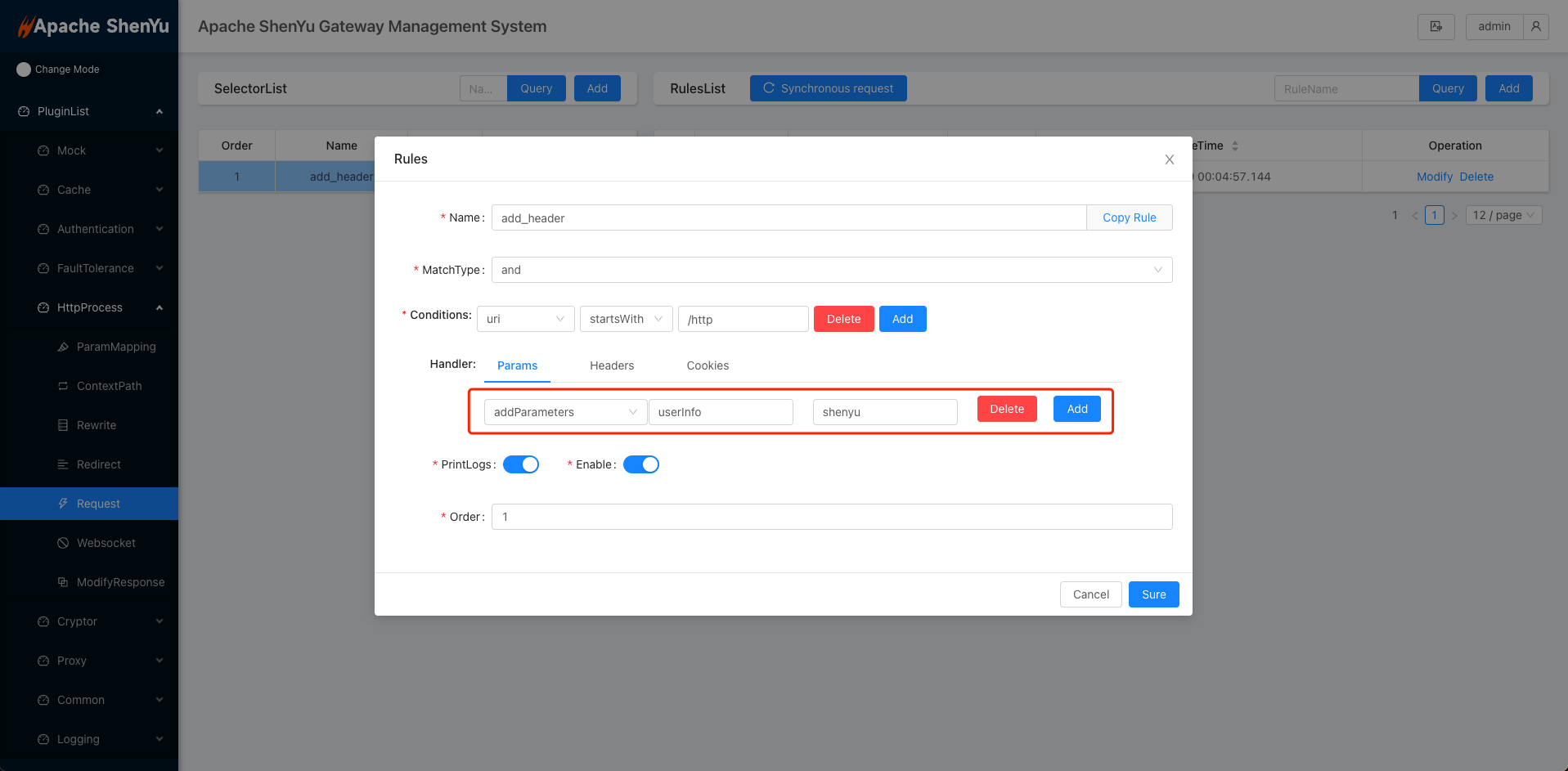Open the admin user profile icon
This screenshot has width=1568, height=771.
click(1537, 26)
